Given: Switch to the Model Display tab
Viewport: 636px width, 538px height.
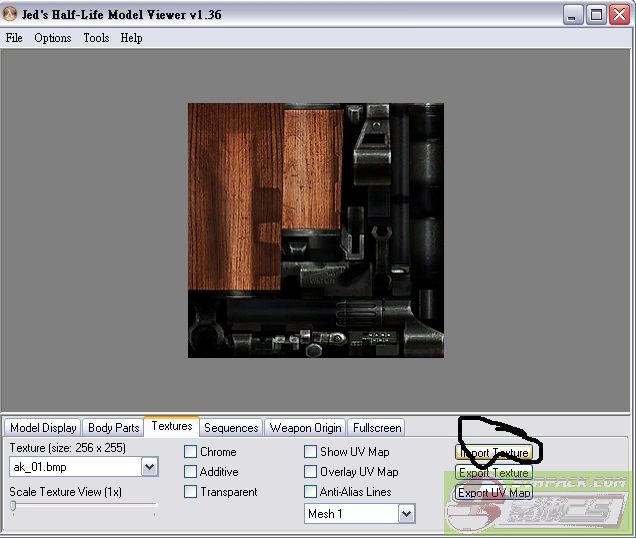Looking at the screenshot, I should click(x=43, y=428).
